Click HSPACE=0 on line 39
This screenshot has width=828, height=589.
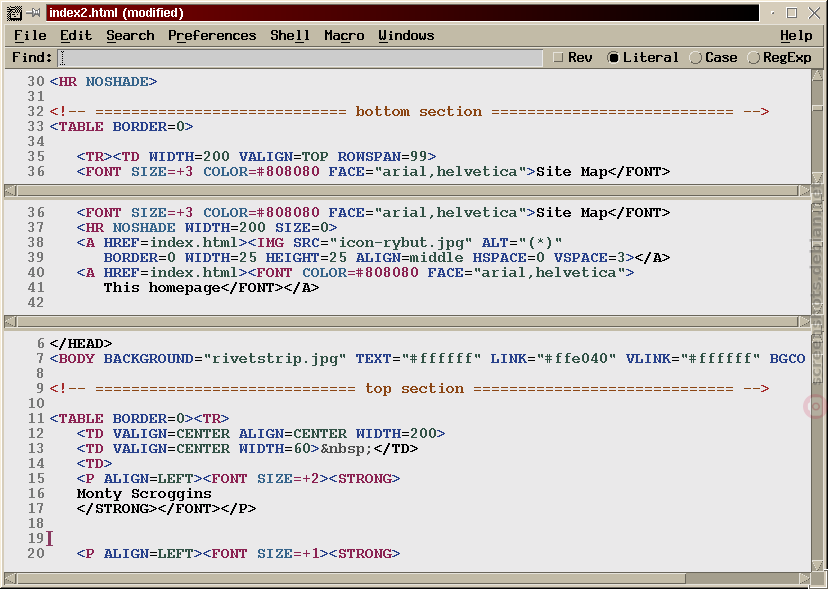pos(508,258)
